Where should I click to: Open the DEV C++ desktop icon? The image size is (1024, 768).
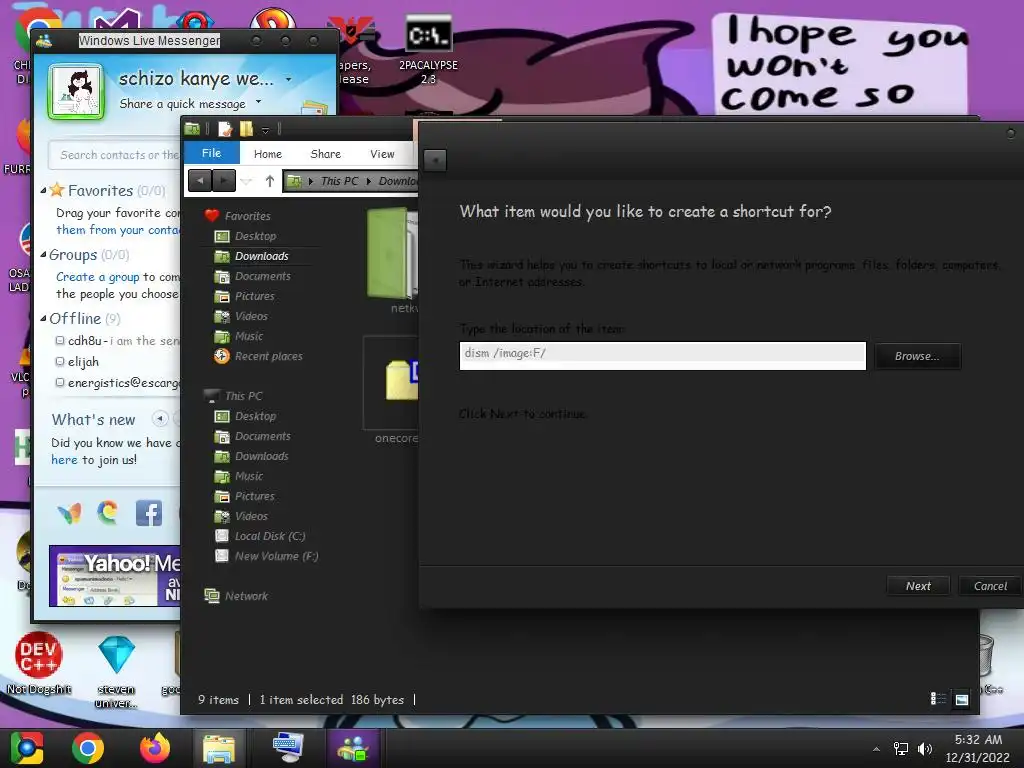click(x=39, y=663)
